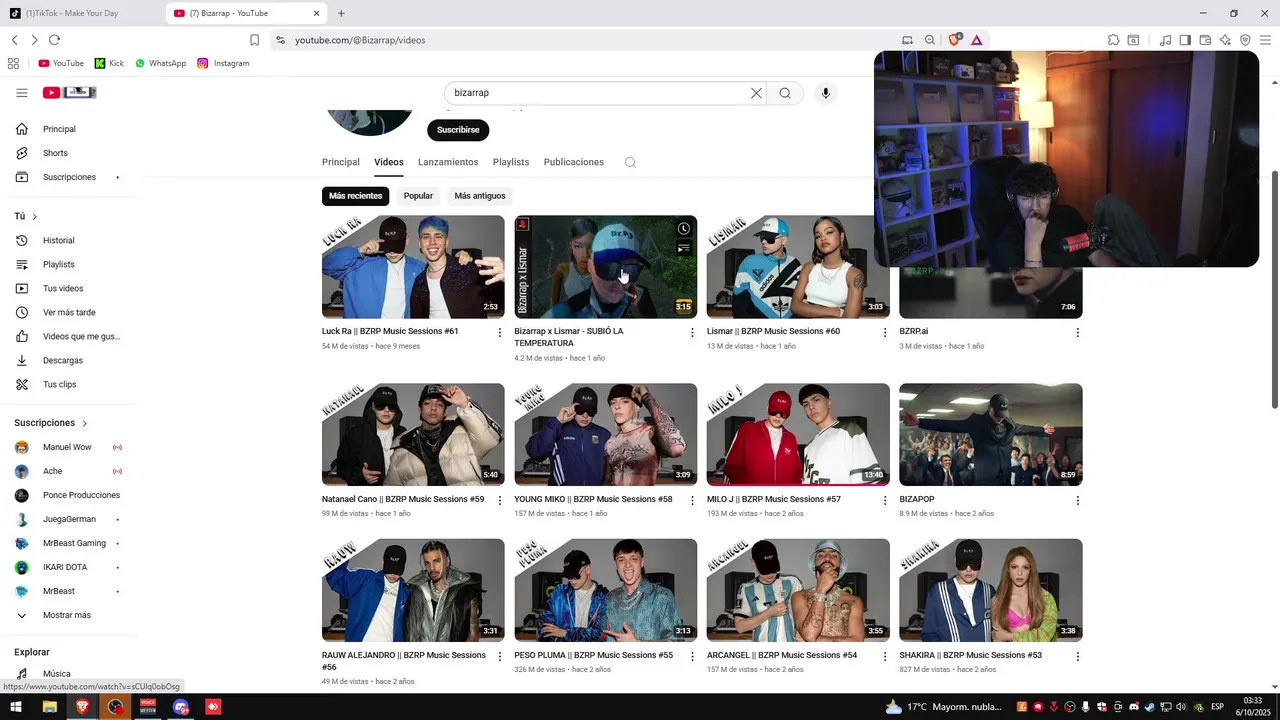Select the Más recientes filter chip
Image resolution: width=1280 pixels, height=720 pixels.
(x=355, y=196)
